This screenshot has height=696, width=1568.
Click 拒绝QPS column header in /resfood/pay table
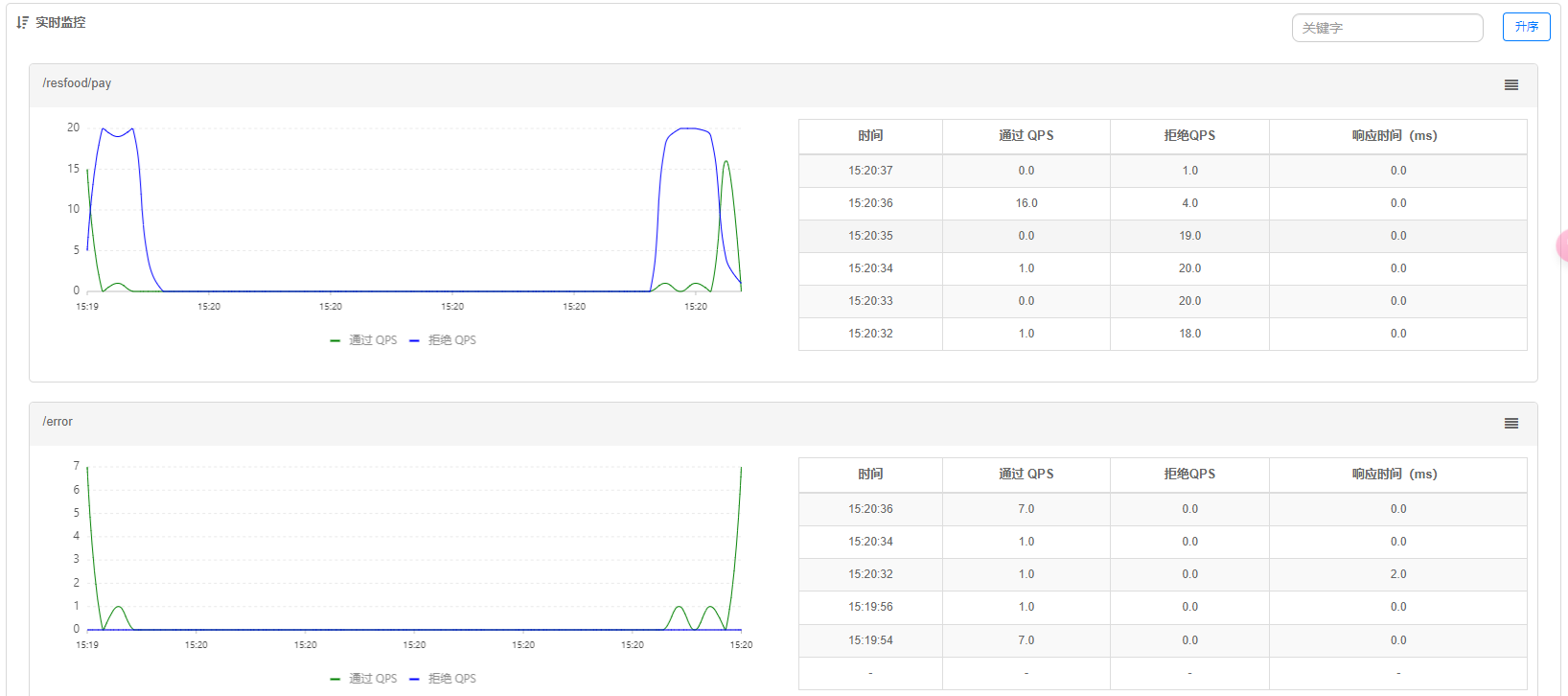(x=1189, y=136)
